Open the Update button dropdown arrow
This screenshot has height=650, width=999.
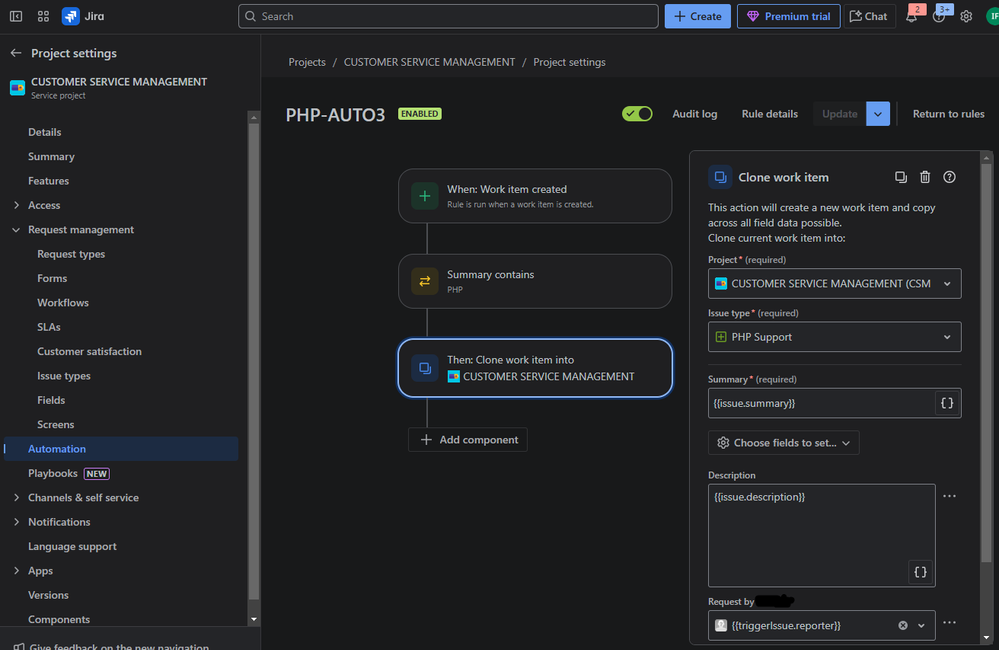(x=878, y=114)
